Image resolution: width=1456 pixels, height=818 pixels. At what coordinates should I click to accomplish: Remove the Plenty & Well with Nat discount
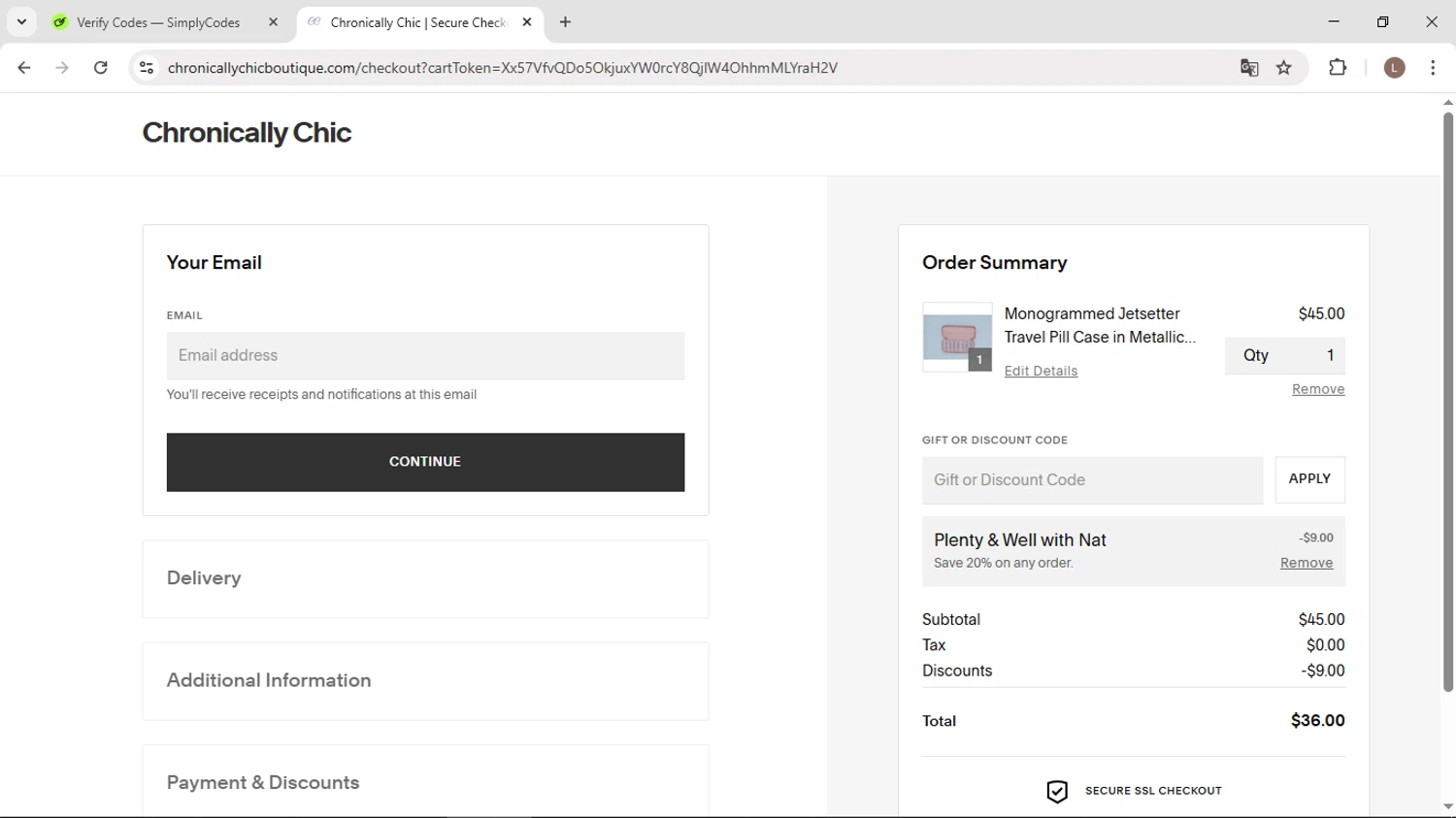(x=1306, y=563)
